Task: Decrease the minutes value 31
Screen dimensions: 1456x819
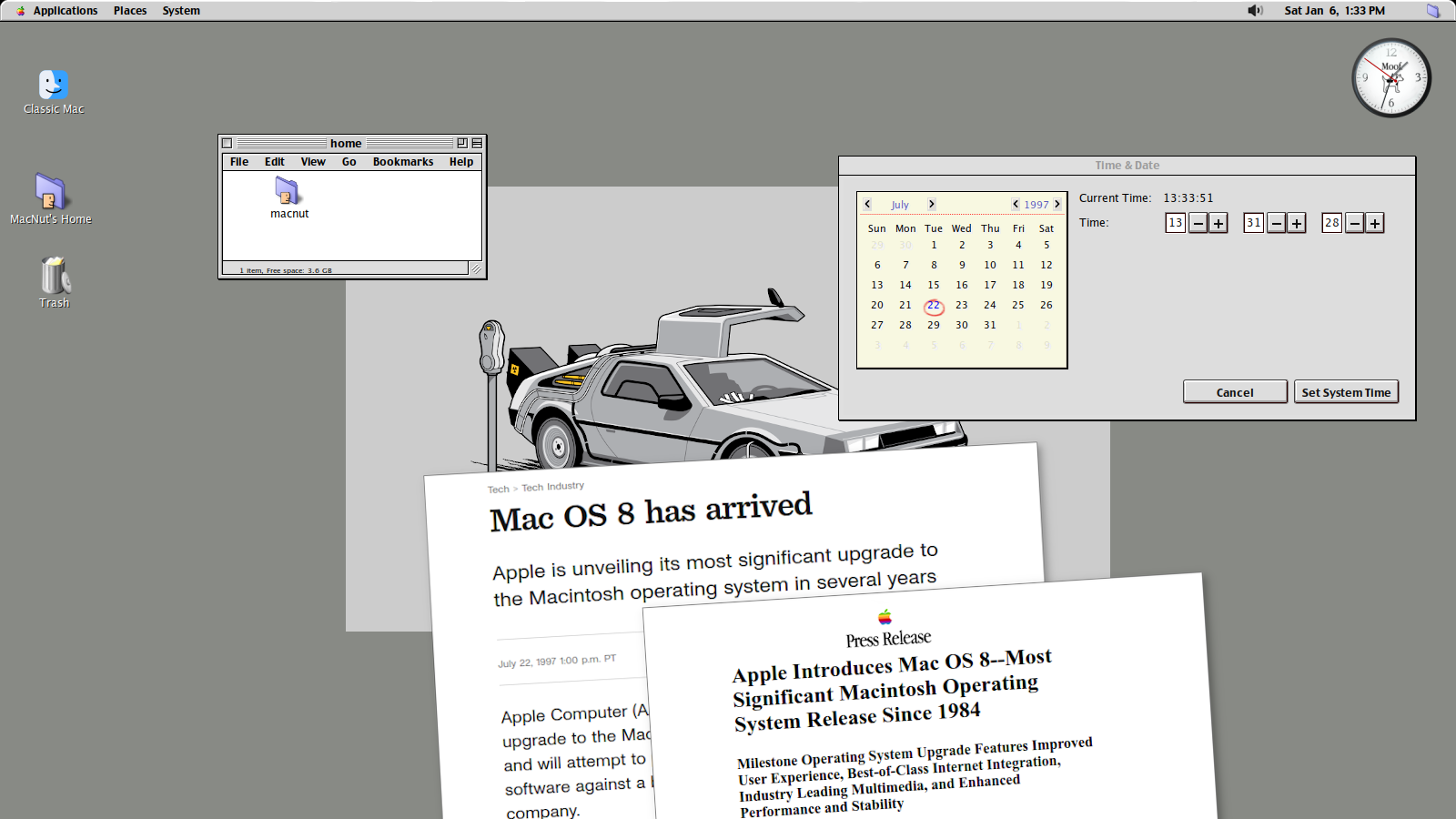Action: tap(1277, 223)
